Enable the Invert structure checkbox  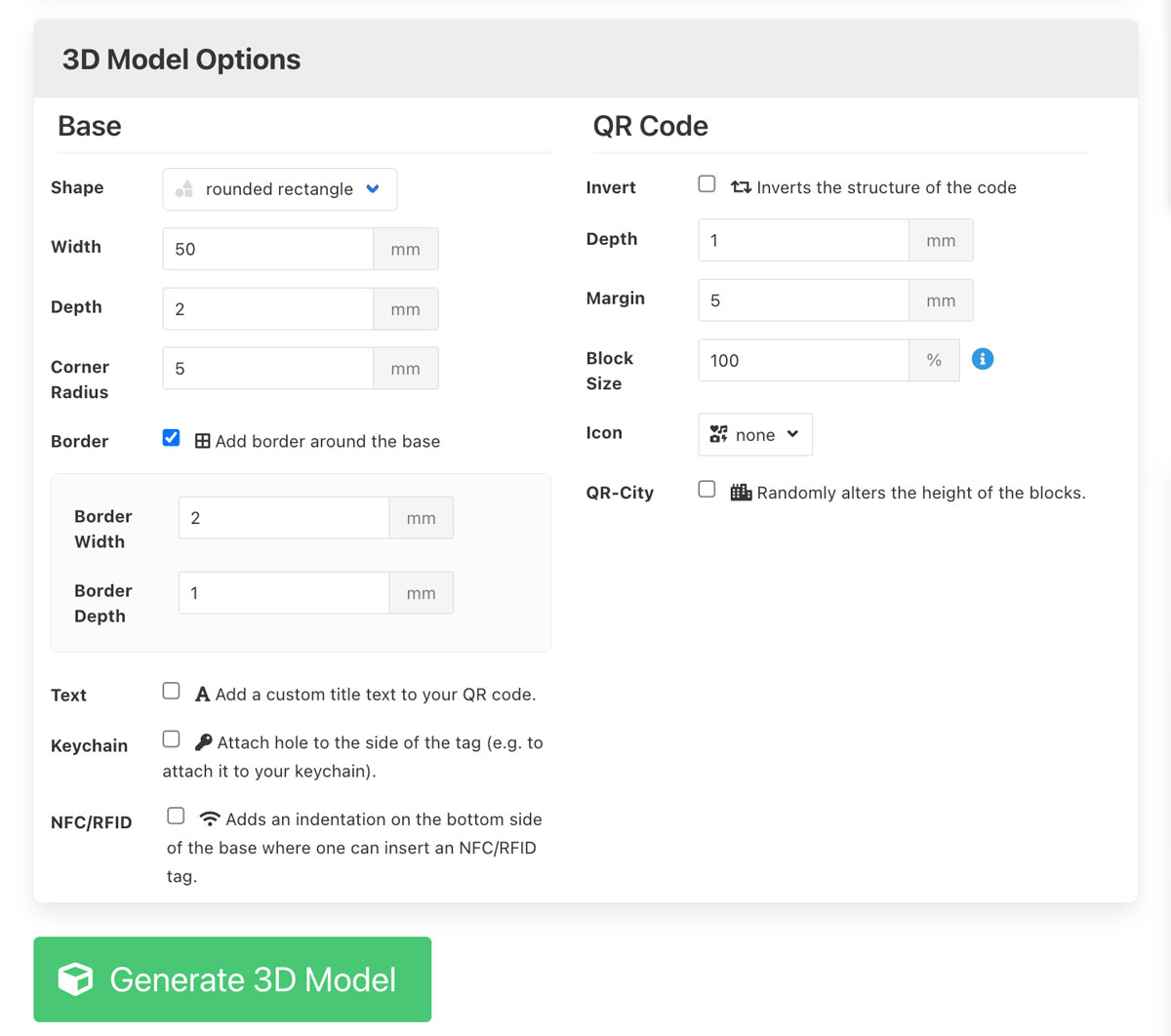coord(707,183)
